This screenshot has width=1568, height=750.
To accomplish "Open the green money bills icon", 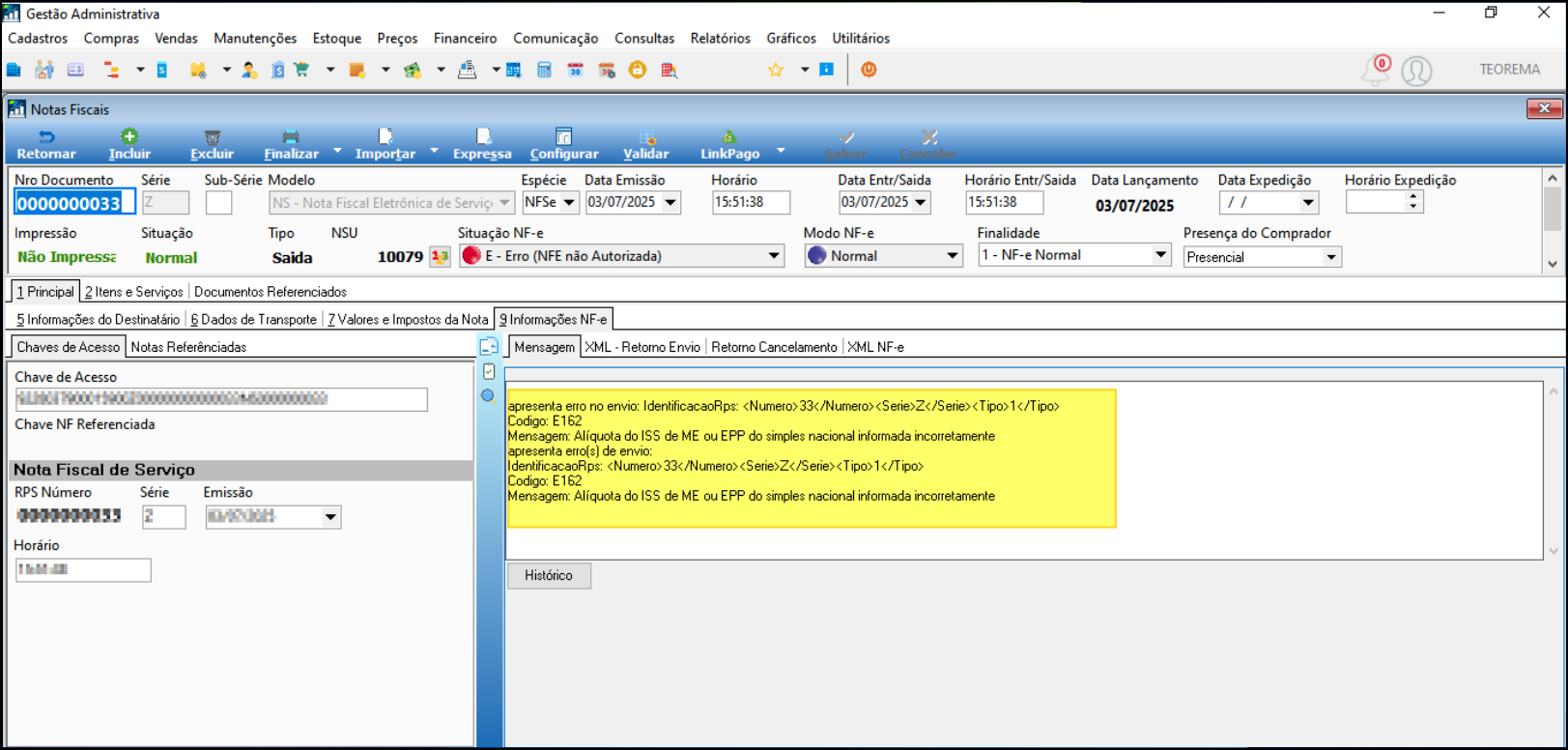I will [413, 70].
